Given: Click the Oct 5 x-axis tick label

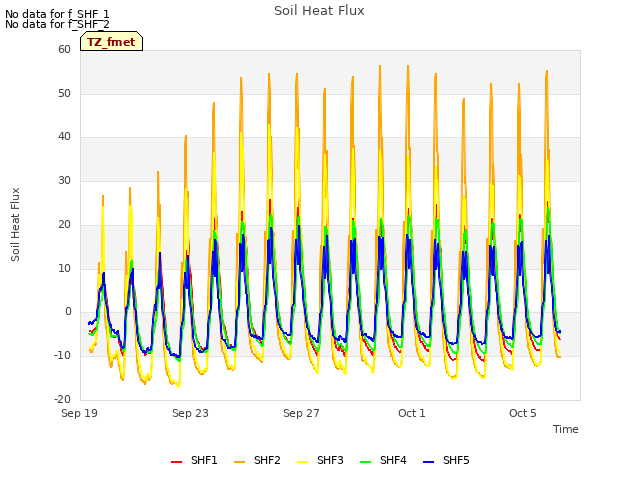Looking at the screenshot, I should tap(522, 413).
